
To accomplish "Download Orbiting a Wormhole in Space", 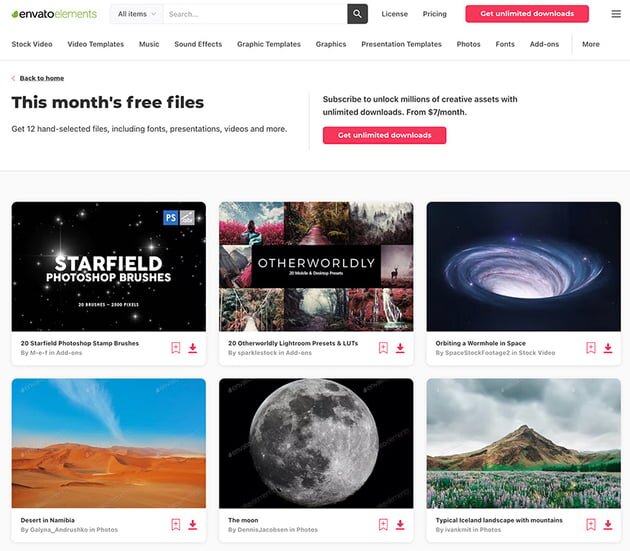I will click(x=608, y=348).
